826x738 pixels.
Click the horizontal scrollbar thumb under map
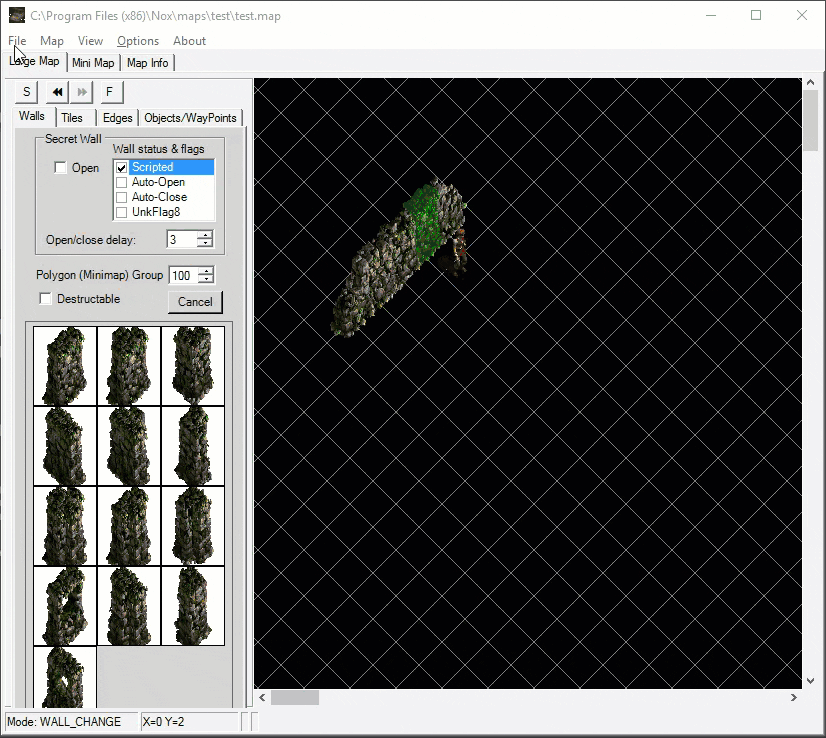(295, 698)
